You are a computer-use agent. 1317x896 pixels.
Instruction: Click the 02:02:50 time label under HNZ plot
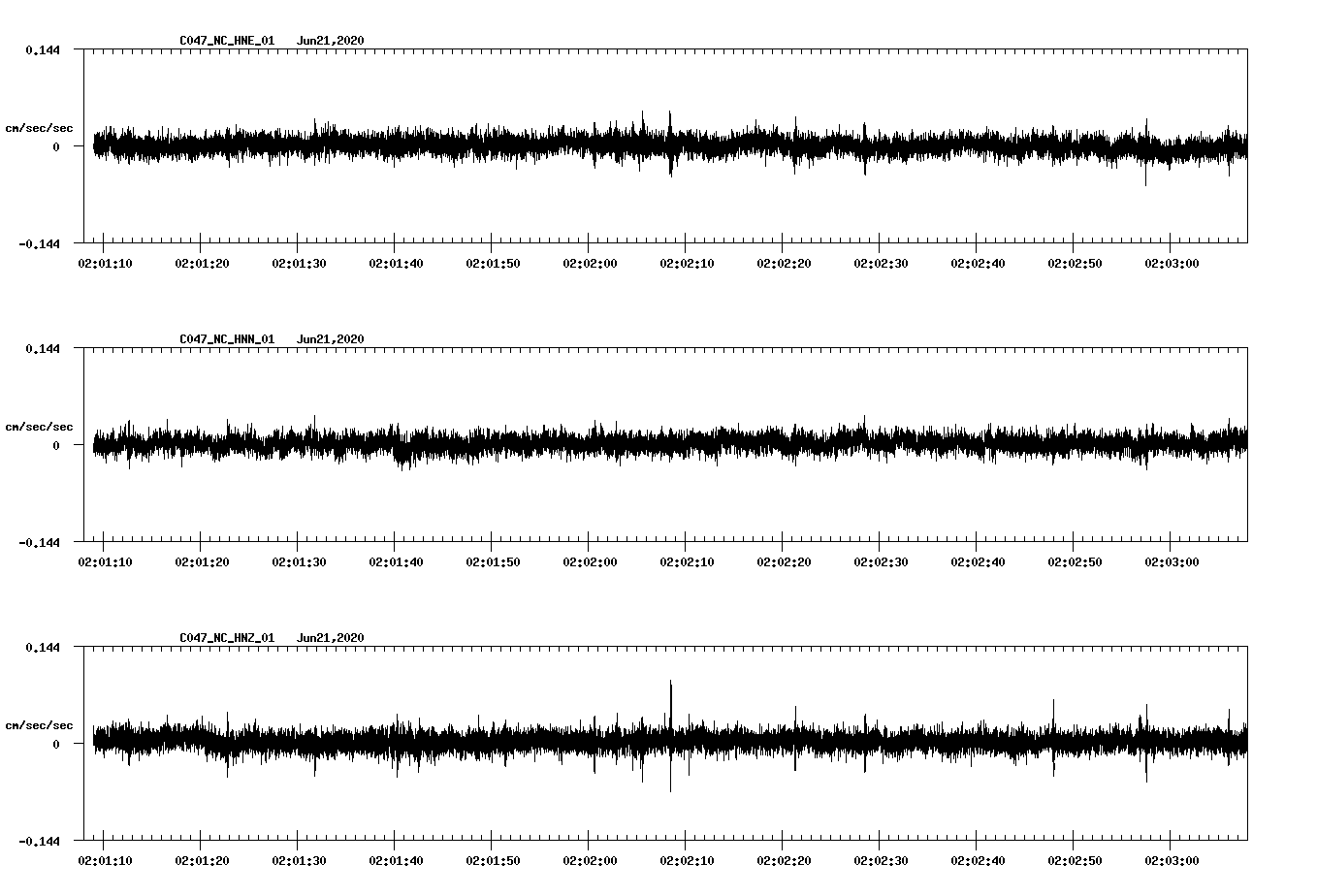(x=1075, y=861)
